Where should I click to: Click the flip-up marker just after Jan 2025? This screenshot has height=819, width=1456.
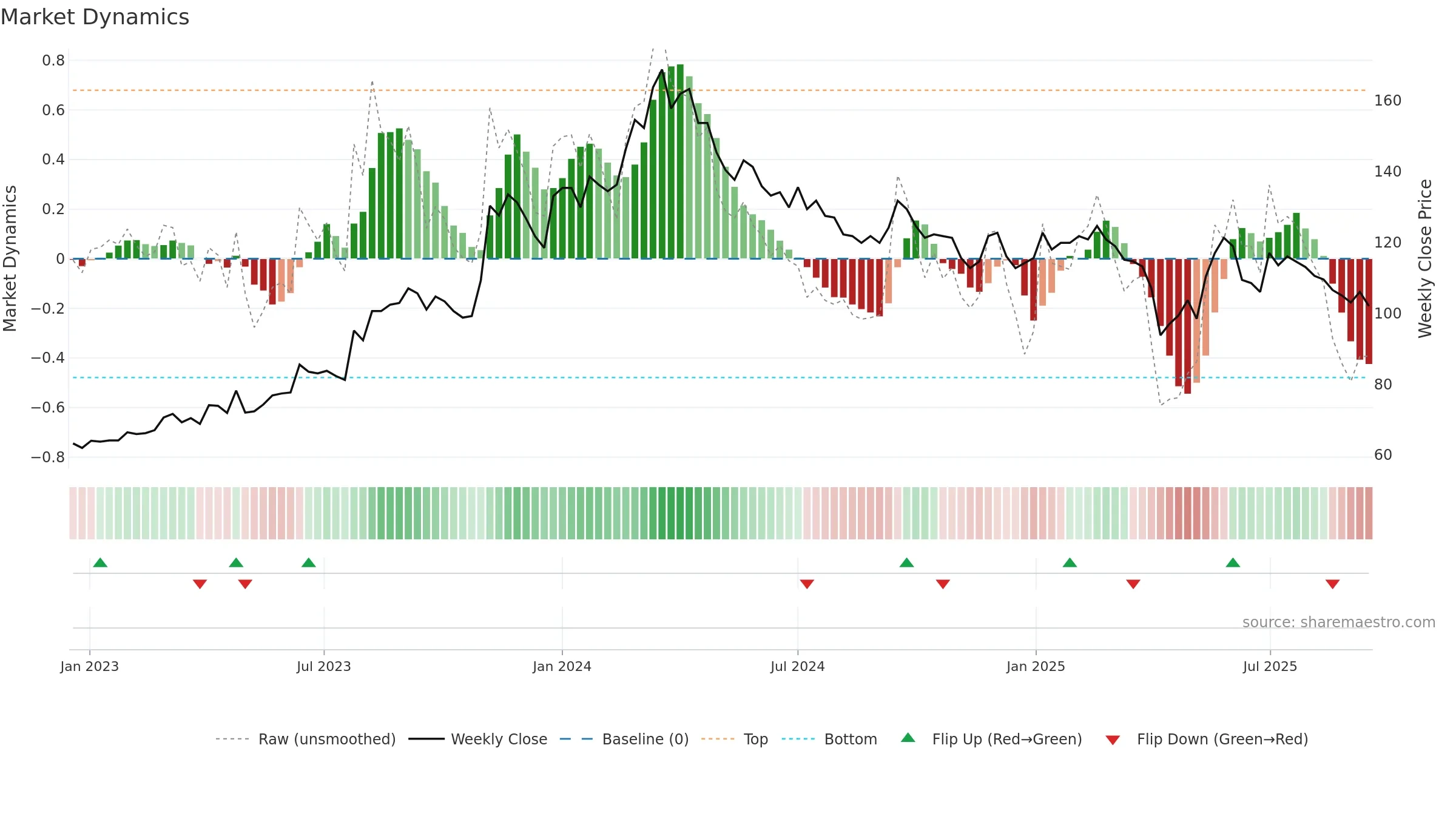click(1070, 562)
